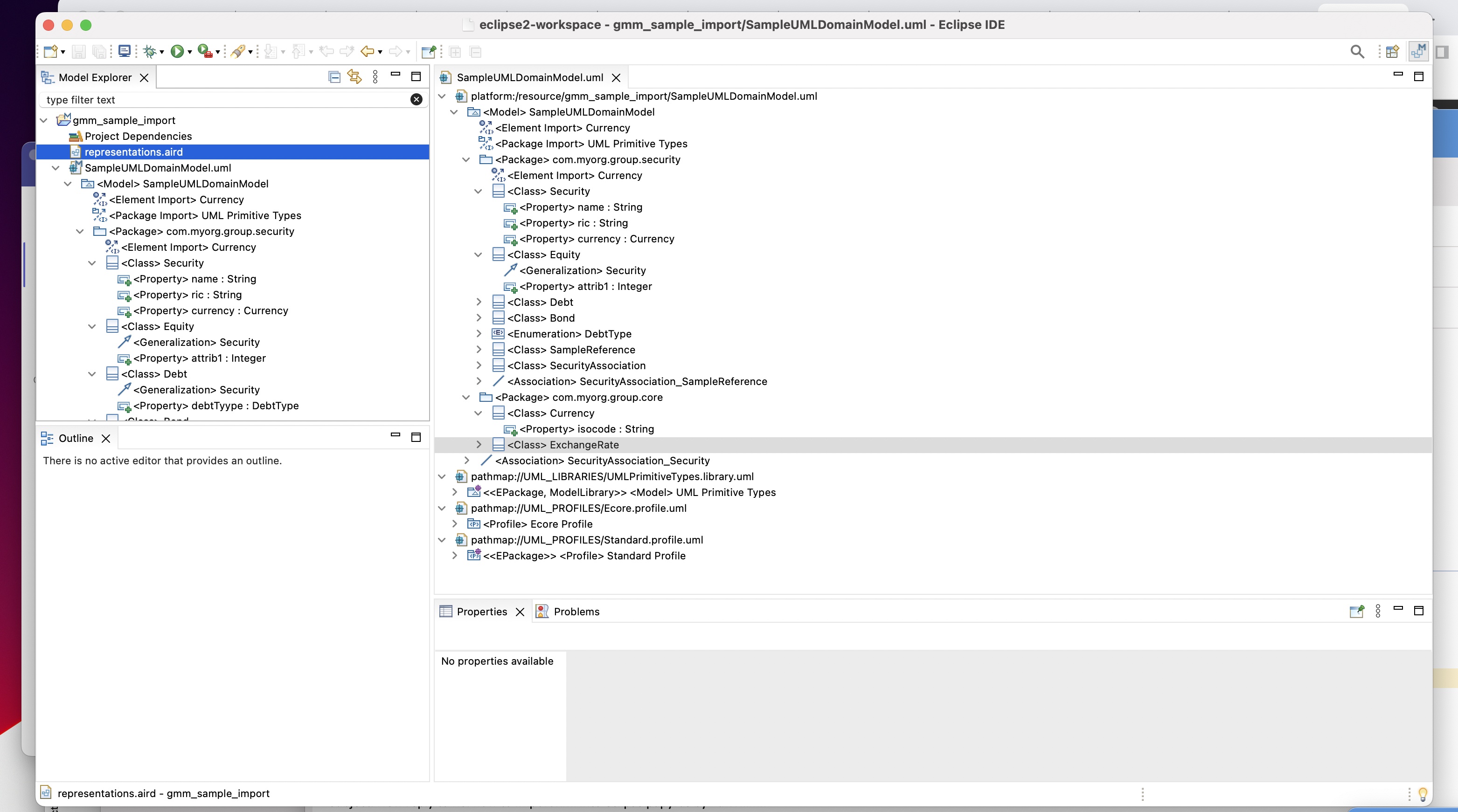Minimize the Model Explorer view

[396, 74]
